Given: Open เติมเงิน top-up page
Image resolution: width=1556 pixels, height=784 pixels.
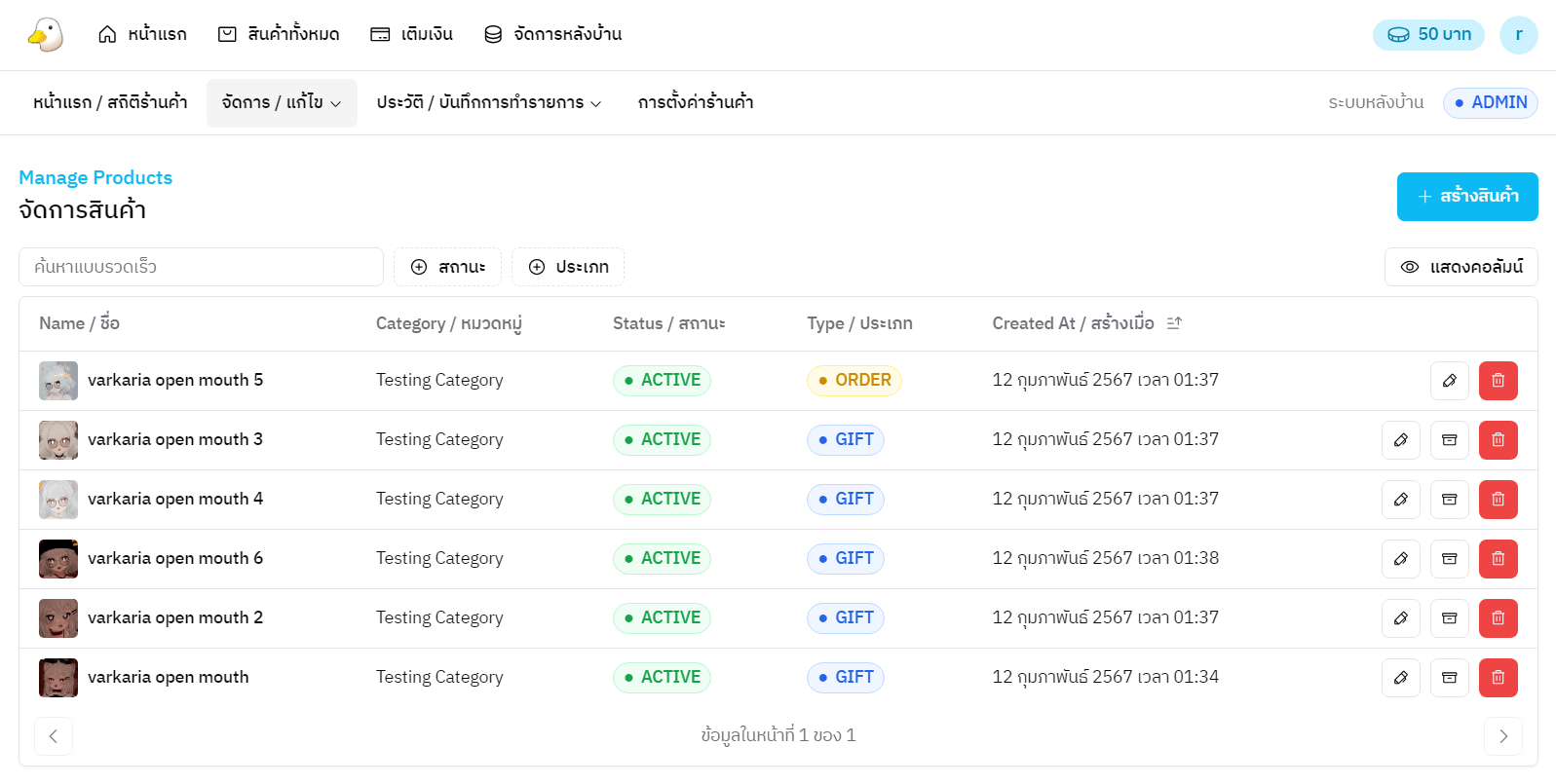Looking at the screenshot, I should (x=411, y=34).
